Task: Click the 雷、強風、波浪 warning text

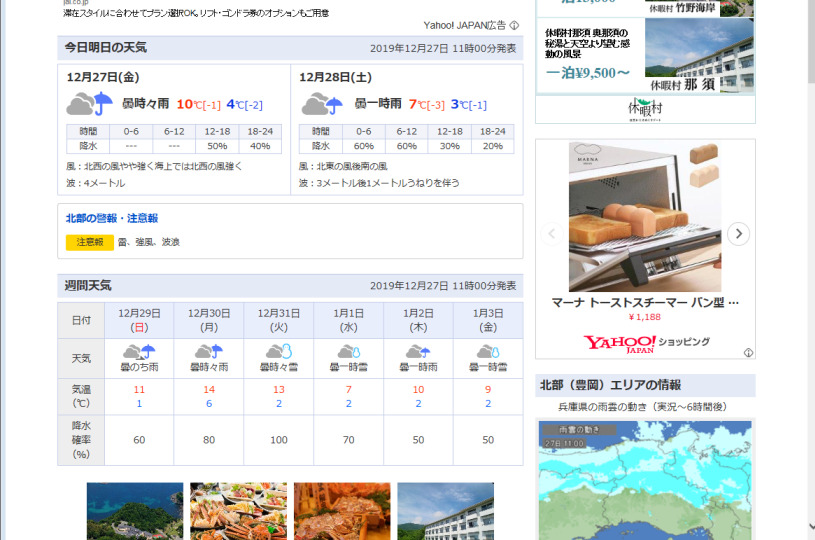Action: coord(149,242)
